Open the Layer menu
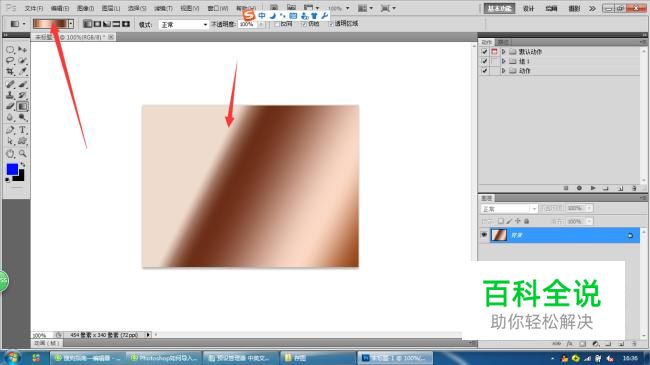This screenshot has height=365, width=650. [x=111, y=8]
